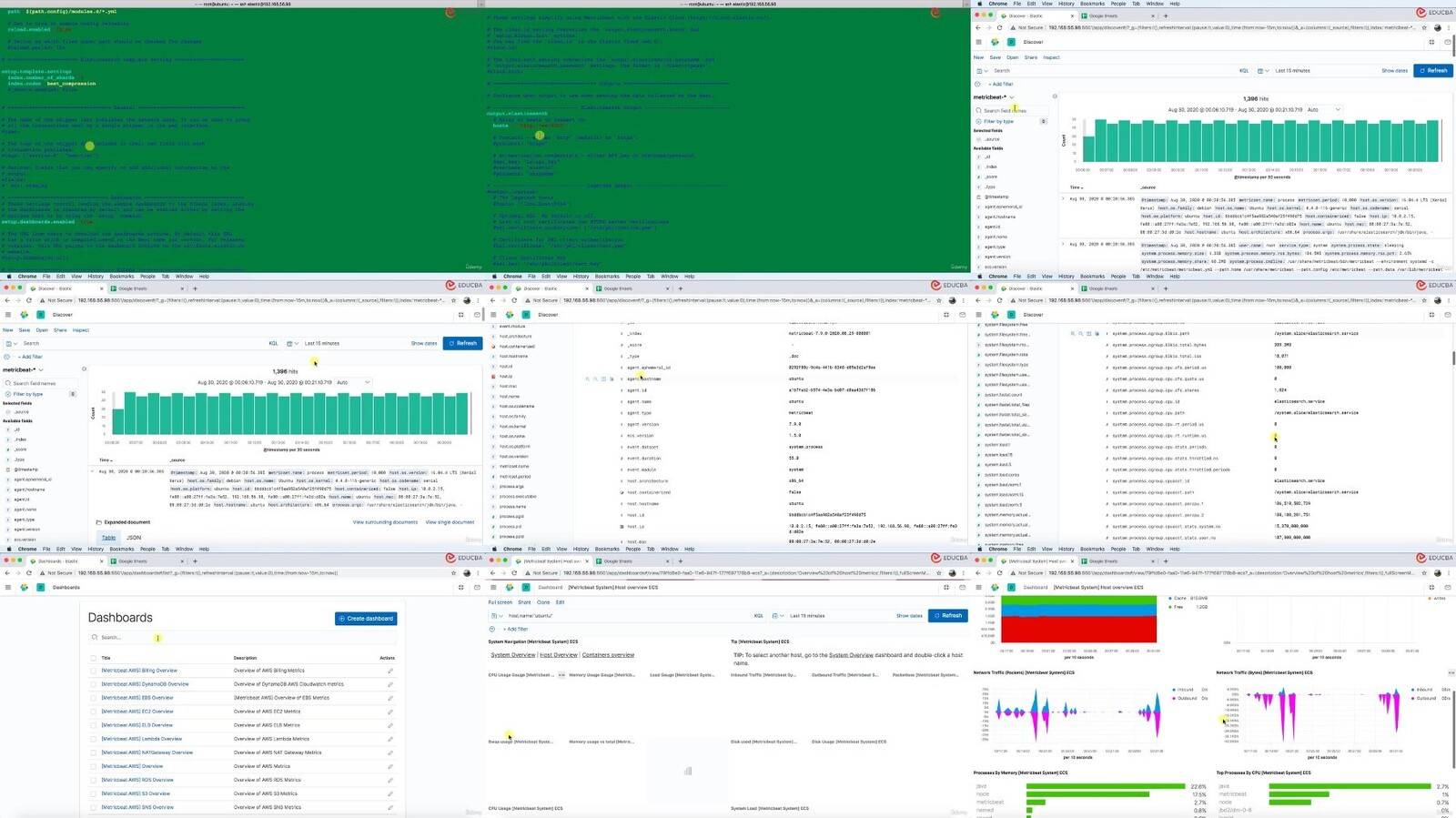
Task: Tick checkbox for Metricbeat AWS Lambda Overview
Action: 93,739
